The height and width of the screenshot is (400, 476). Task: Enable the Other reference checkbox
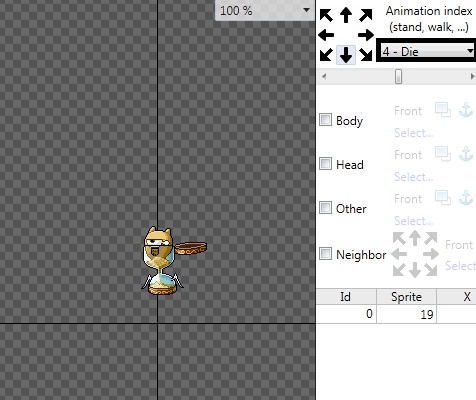pos(325,208)
